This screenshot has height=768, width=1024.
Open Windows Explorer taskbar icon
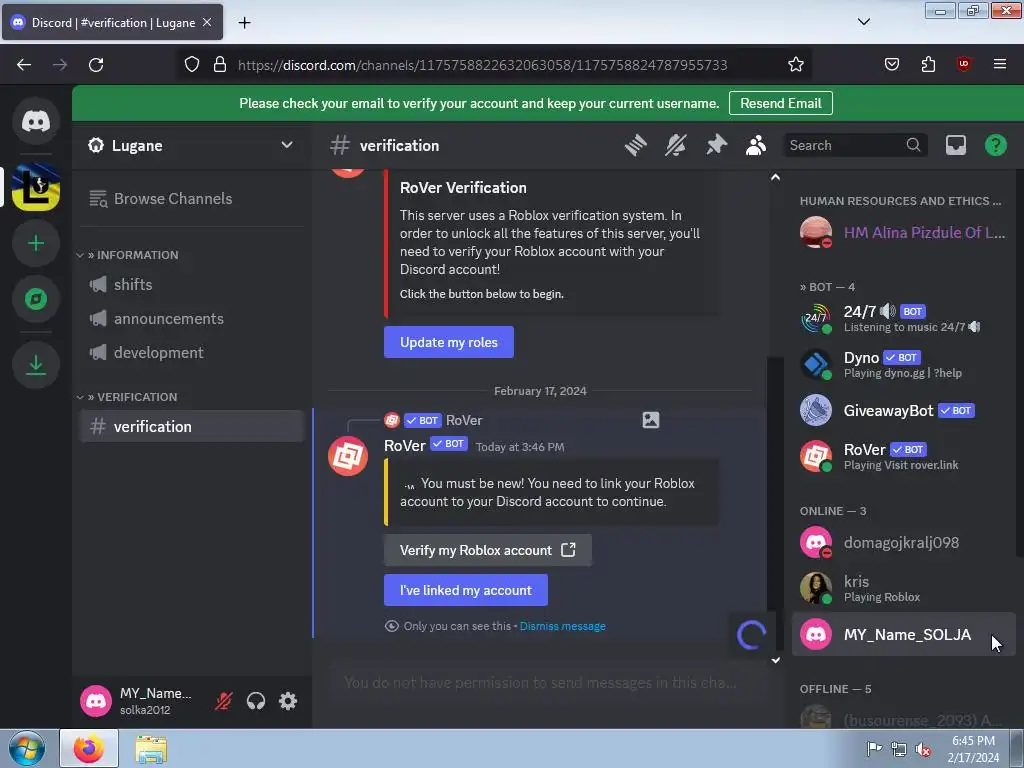pyautogui.click(x=151, y=749)
